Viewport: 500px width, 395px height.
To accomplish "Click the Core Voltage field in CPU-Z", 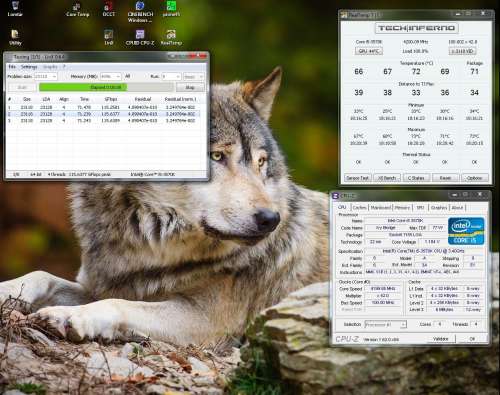I will 432,242.
